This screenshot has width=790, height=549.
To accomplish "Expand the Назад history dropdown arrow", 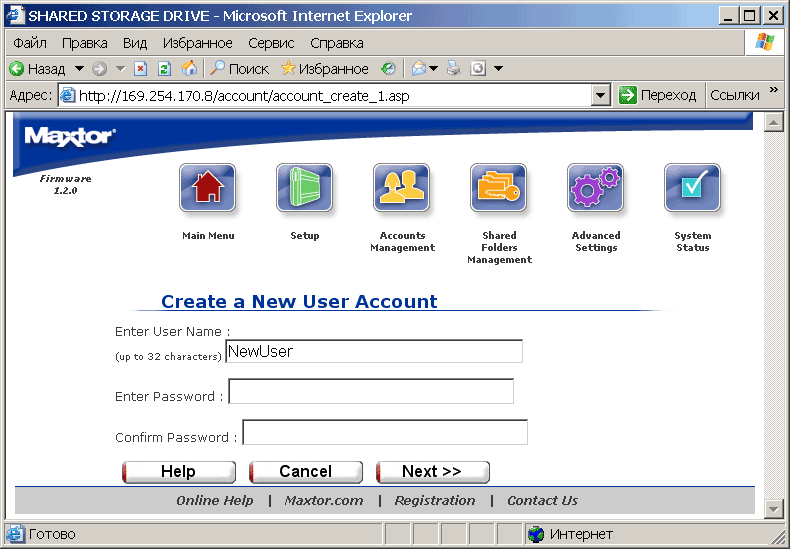I will pos(79,68).
